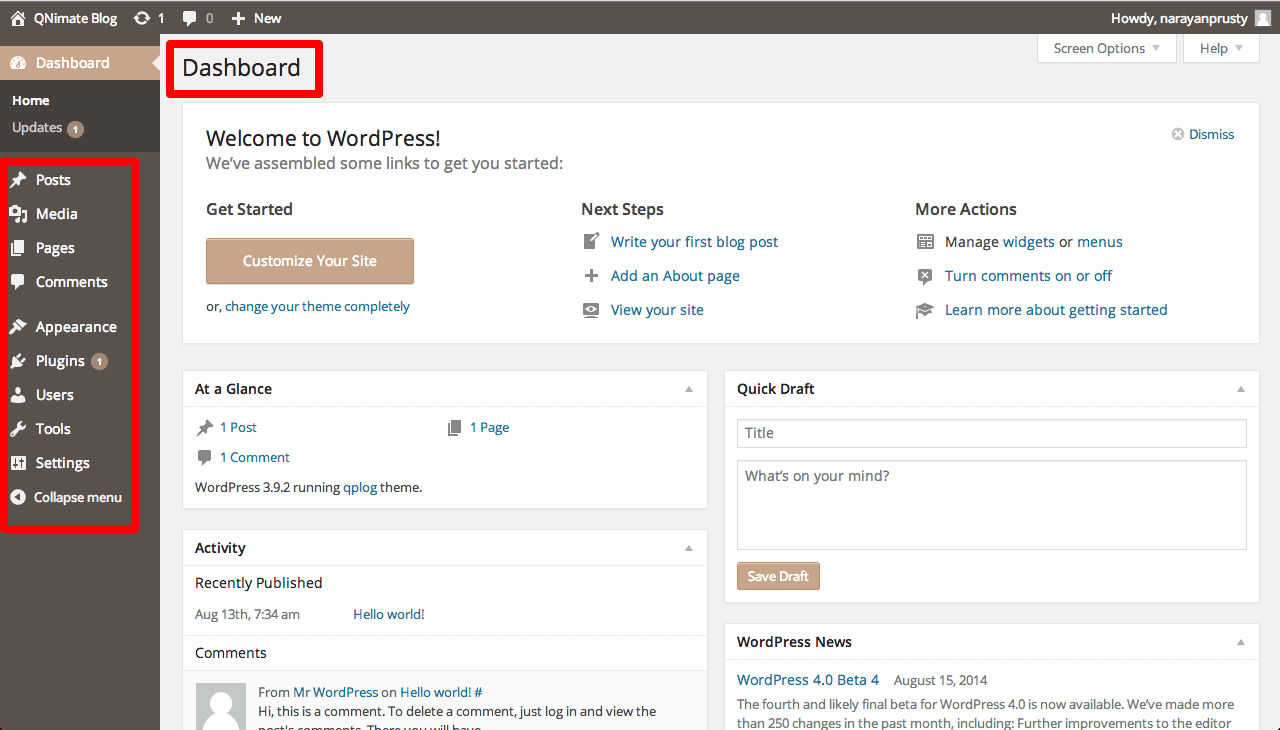
Task: Click the screen icon beside View your site
Action: pos(591,310)
